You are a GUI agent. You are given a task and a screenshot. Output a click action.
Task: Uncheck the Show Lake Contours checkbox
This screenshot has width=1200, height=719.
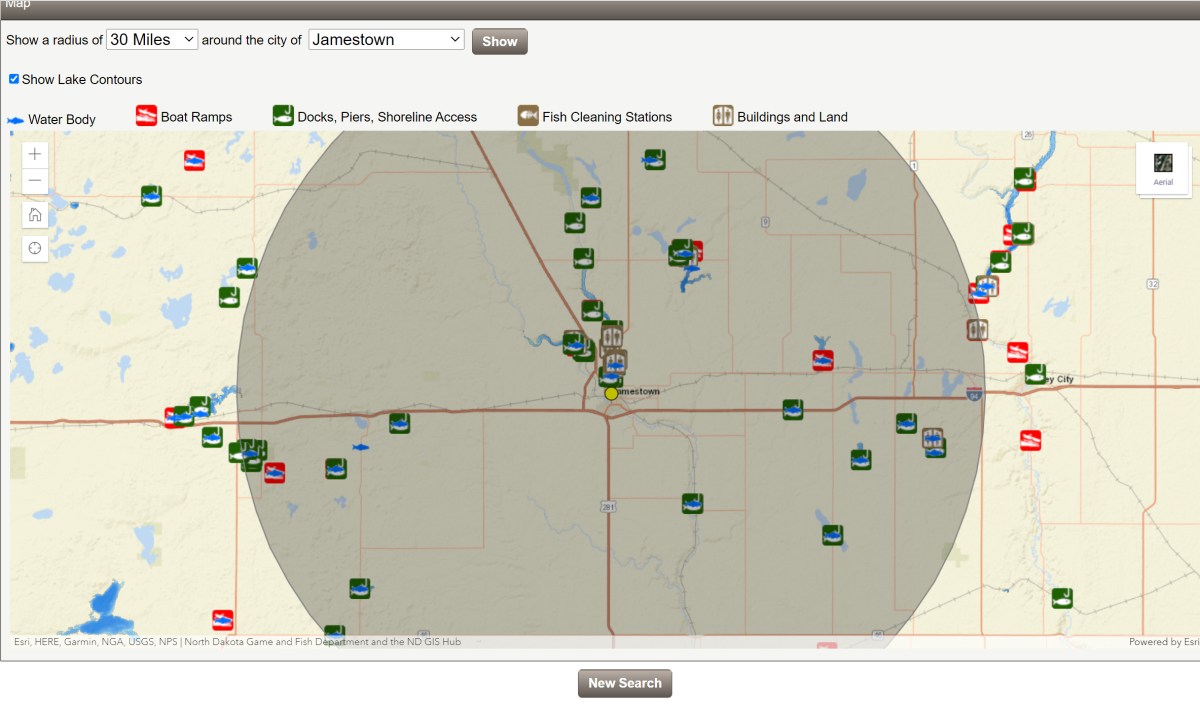13,78
